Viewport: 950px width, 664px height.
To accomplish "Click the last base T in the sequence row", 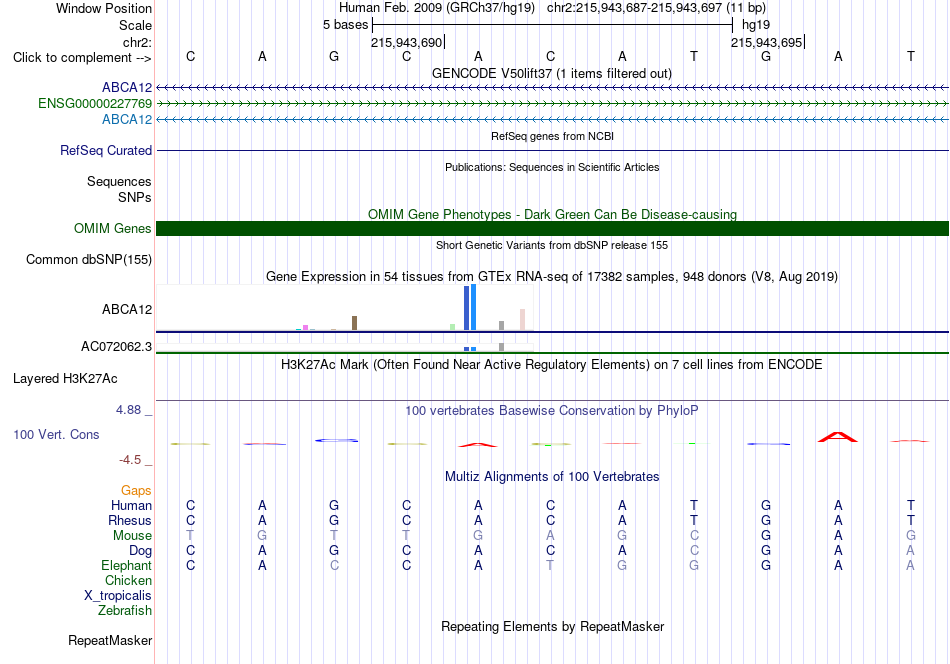I will click(x=910, y=56).
